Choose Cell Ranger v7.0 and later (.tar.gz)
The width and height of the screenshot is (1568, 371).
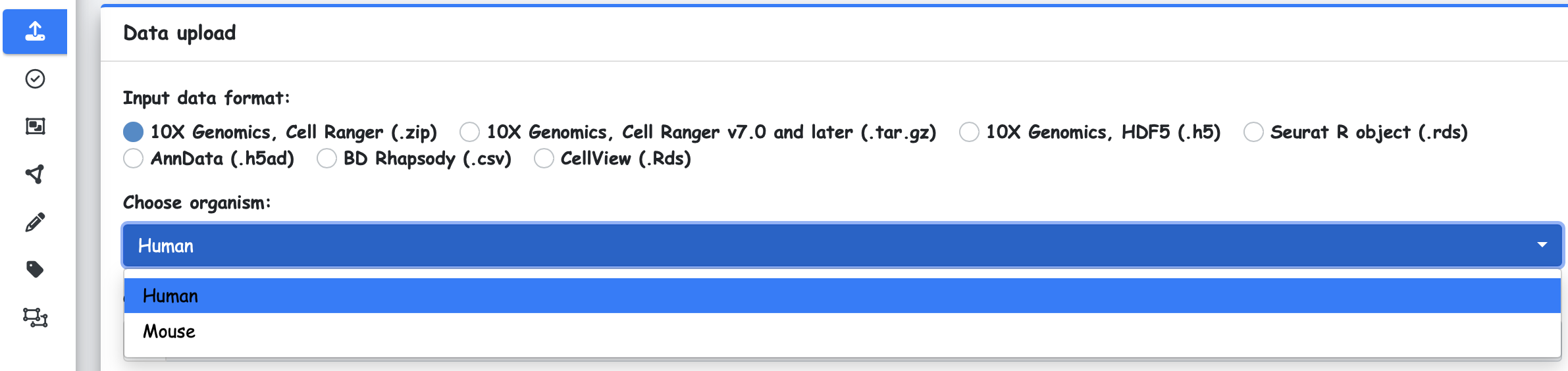[x=469, y=132]
